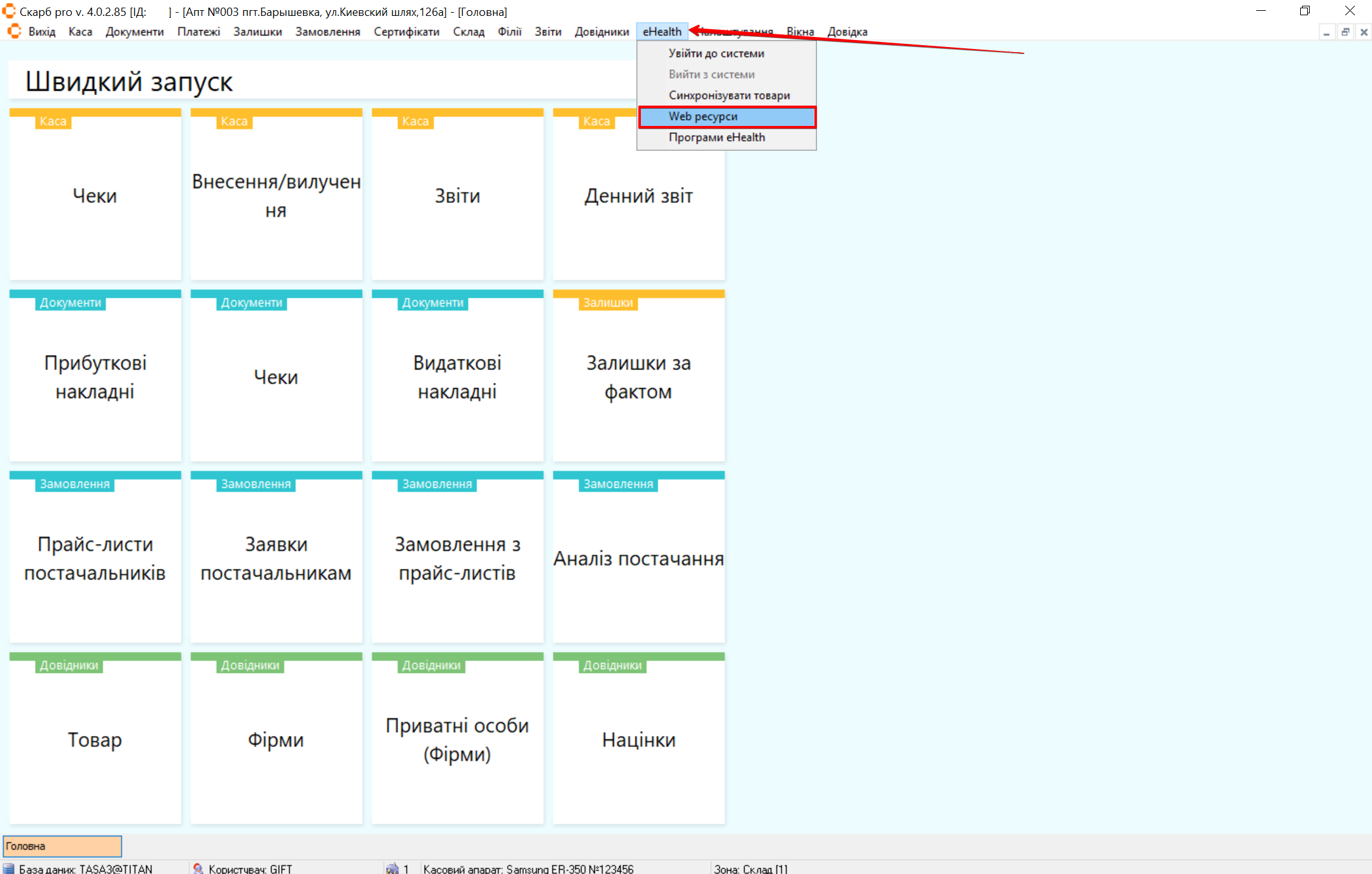Image resolution: width=1372 pixels, height=874 pixels.
Task: Close the inner Головна child window
Action: [1364, 32]
